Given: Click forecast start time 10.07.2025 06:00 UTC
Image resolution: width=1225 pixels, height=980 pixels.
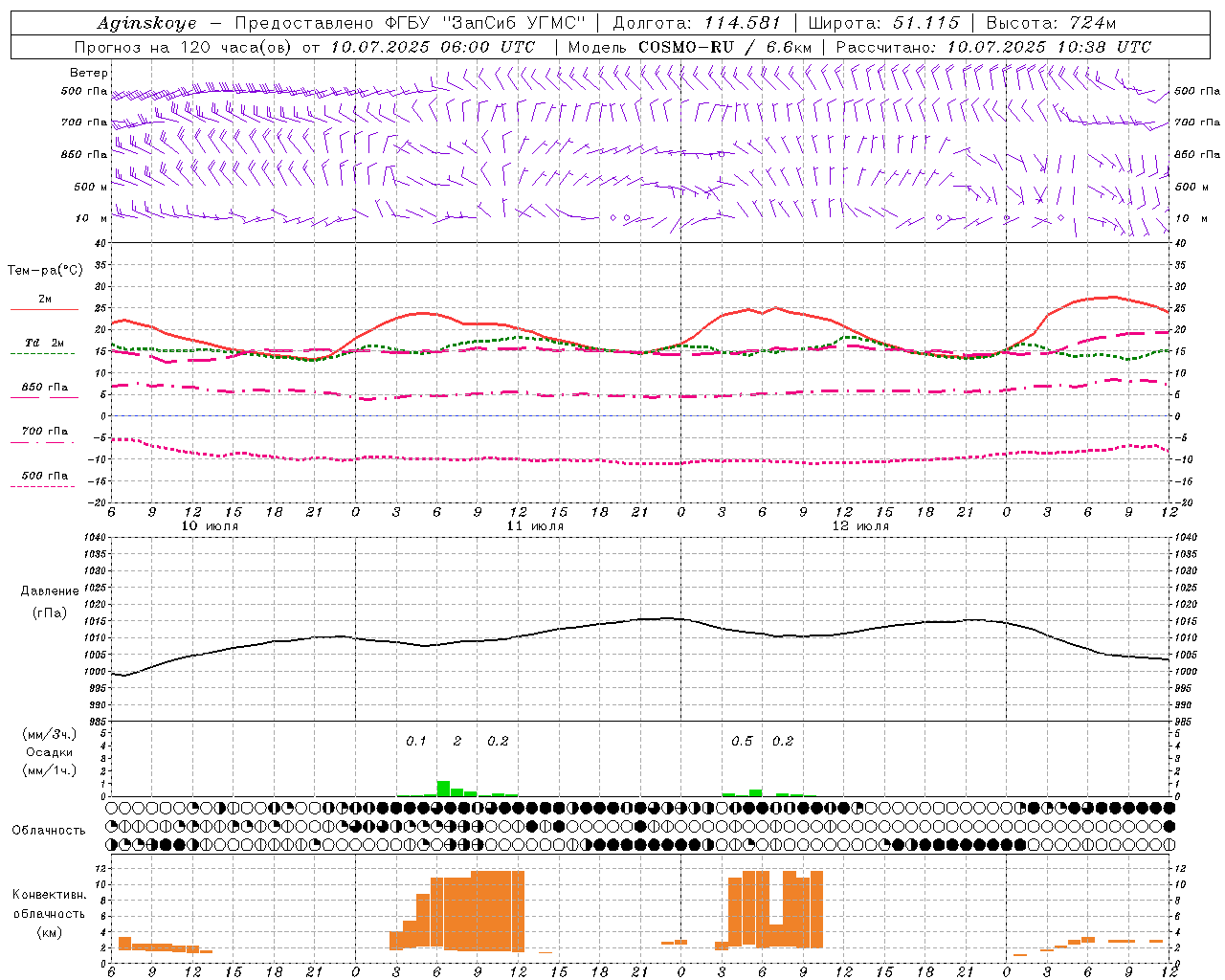Looking at the screenshot, I should [x=433, y=47].
